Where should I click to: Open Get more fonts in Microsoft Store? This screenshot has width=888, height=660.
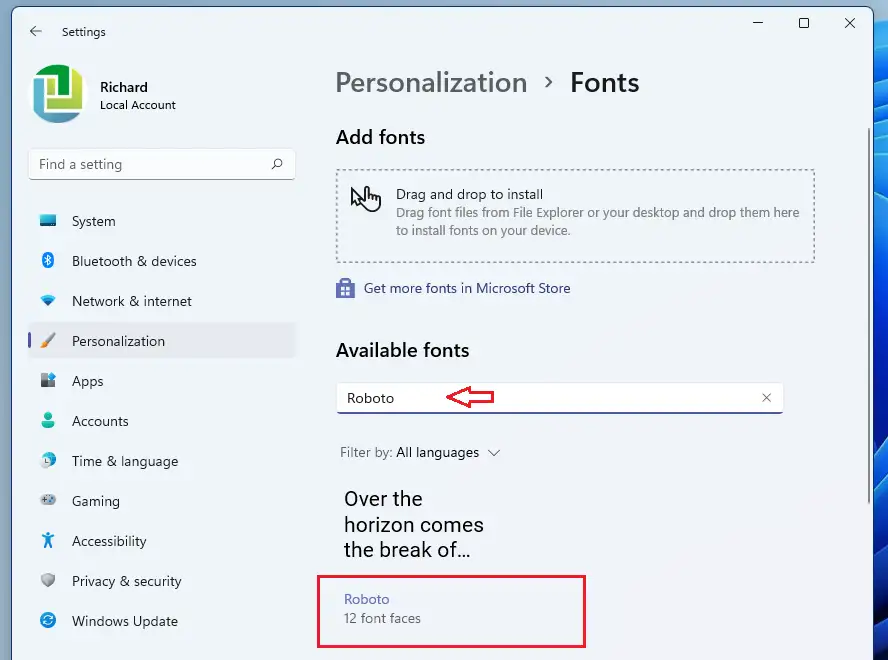[467, 288]
